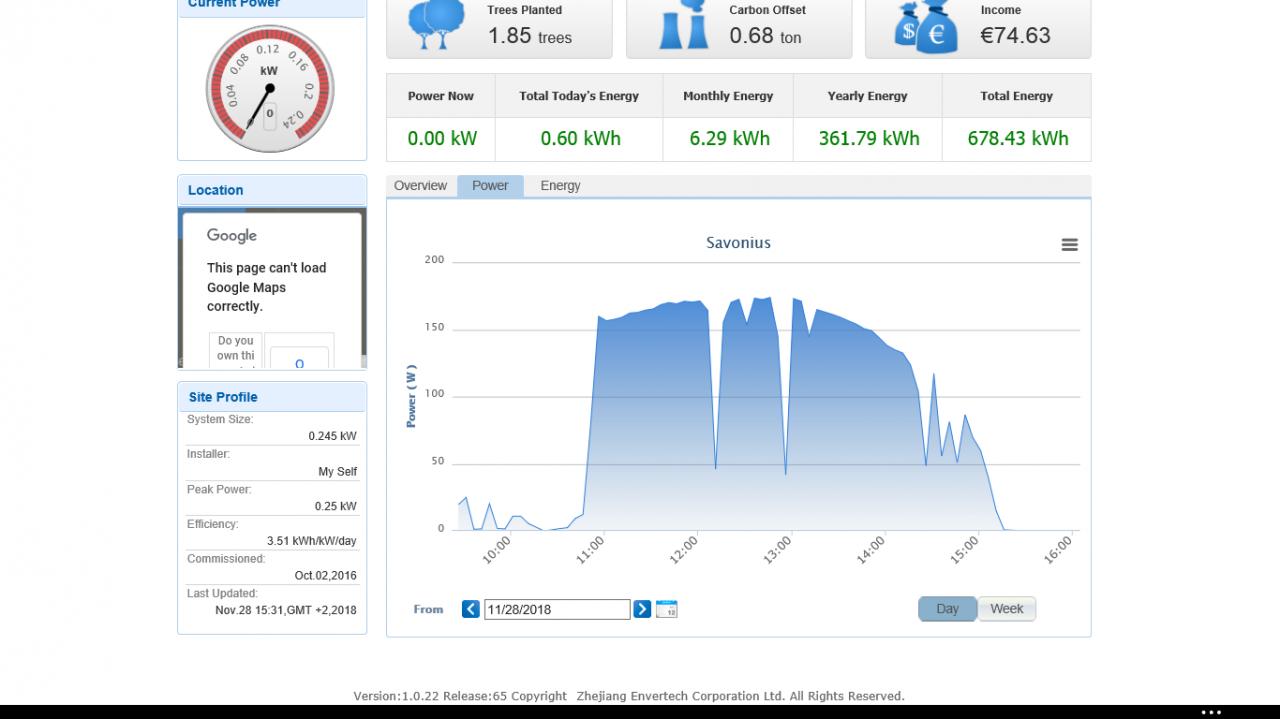1280x719 pixels.
Task: Click Yearly Energy value 361.79 kWh
Action: (x=868, y=139)
